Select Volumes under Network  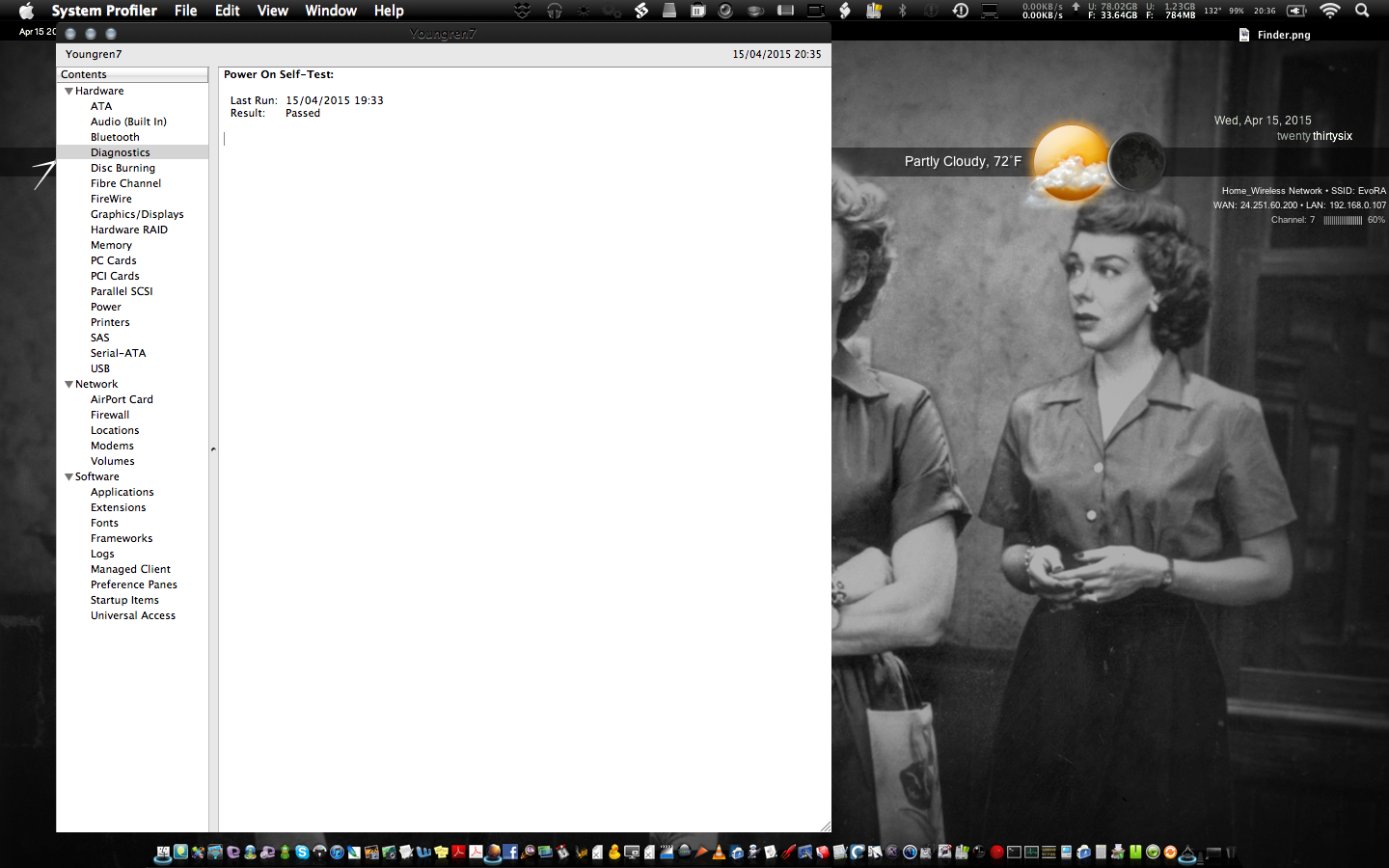(113, 461)
